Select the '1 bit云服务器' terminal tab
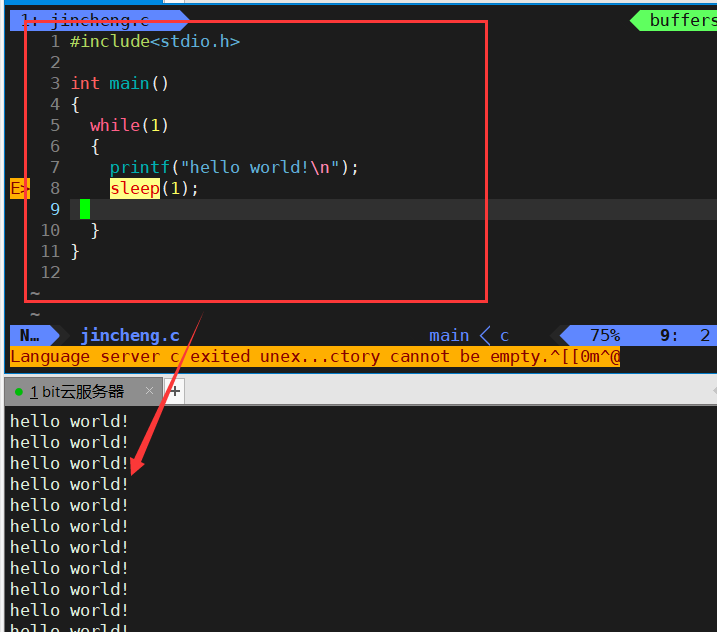This screenshot has height=632, width=717. 83,392
